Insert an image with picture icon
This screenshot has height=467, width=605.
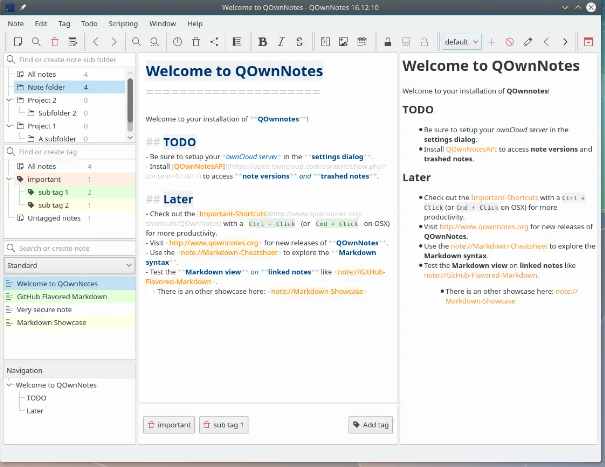click(x=343, y=42)
